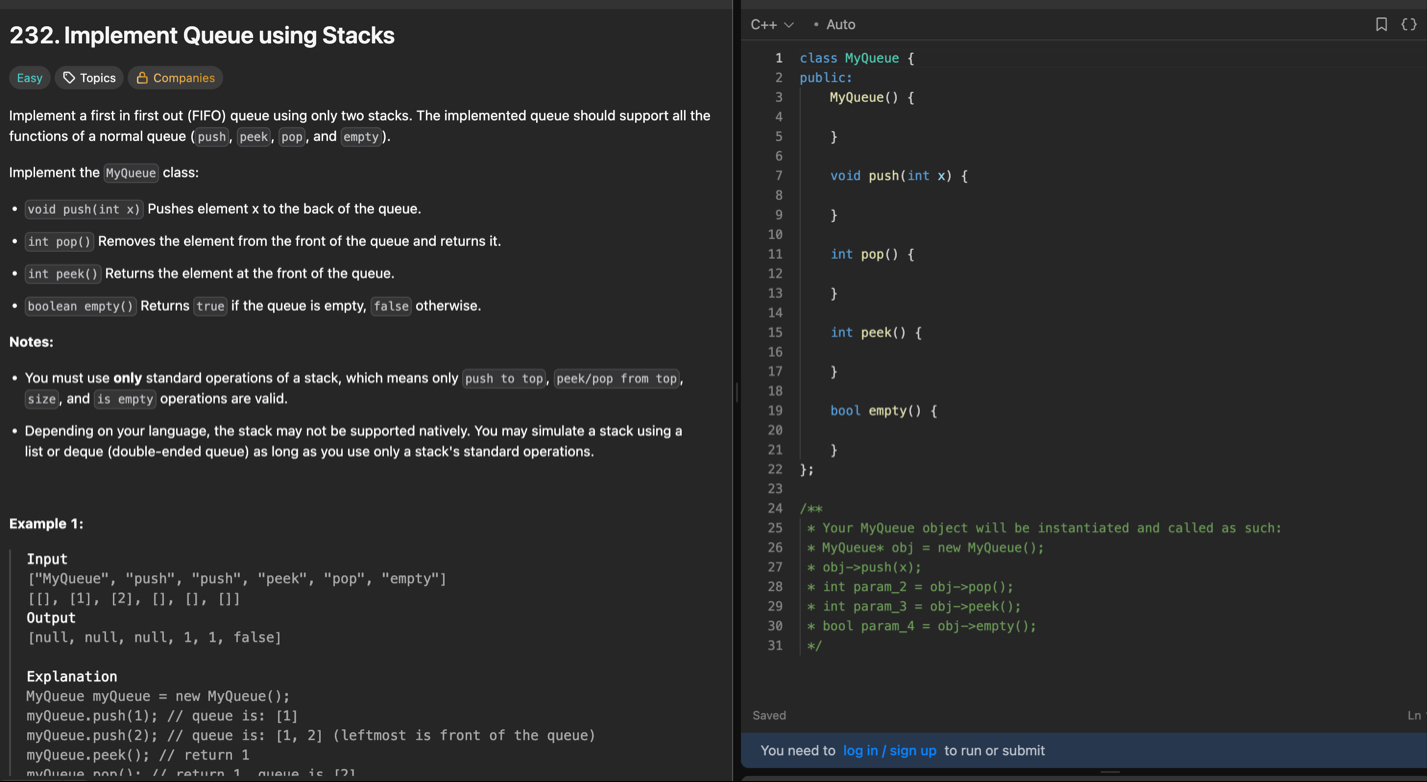Viewport: 1427px width, 782px height.
Task: Click the "int peek()" code chip in the description
Action: click(x=63, y=273)
